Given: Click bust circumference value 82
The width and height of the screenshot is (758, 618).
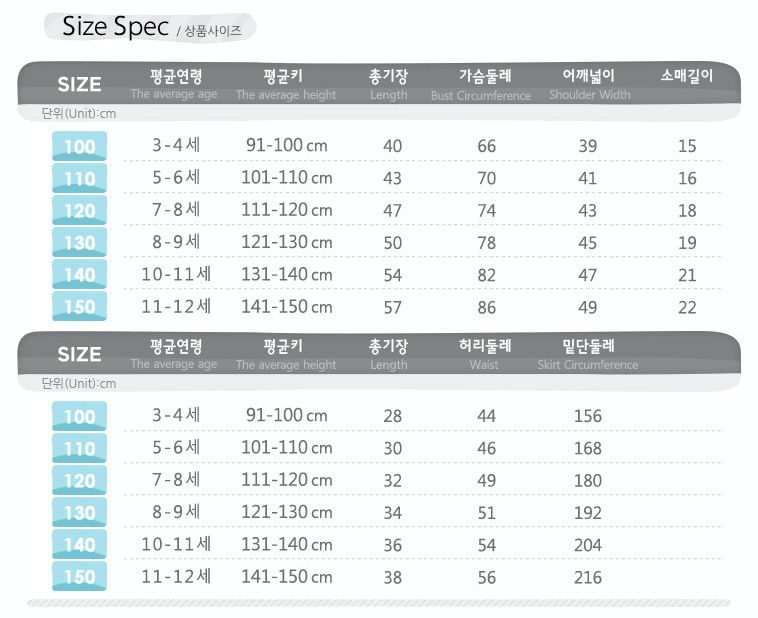Looking at the screenshot, I should [x=486, y=275].
